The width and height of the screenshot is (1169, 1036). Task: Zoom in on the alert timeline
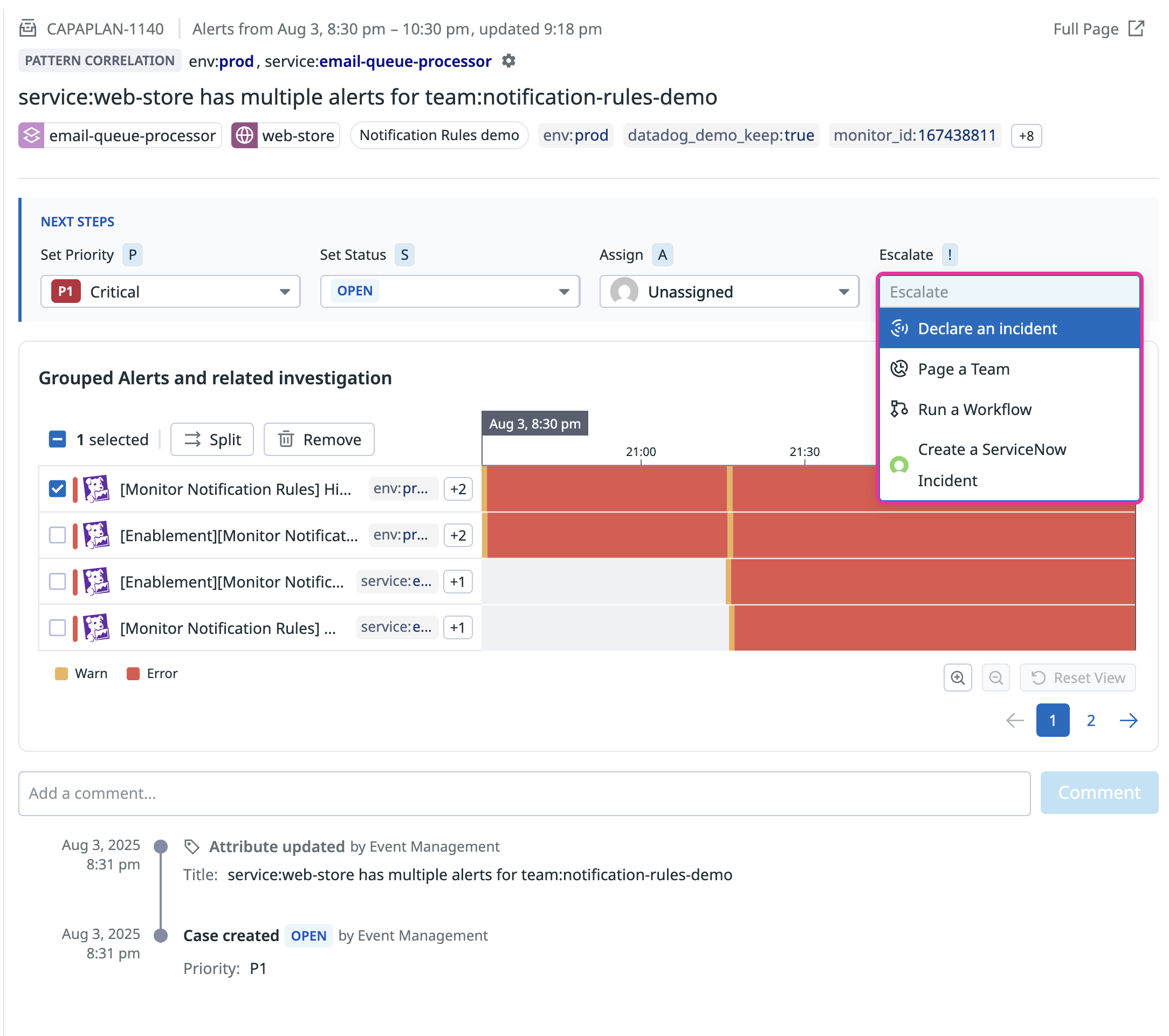958,678
